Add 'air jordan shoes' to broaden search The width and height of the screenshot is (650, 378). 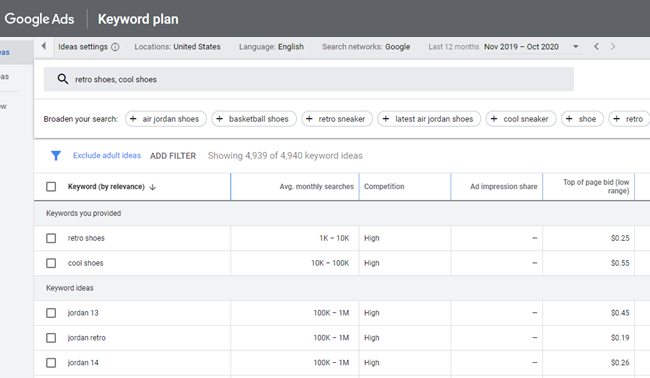166,119
